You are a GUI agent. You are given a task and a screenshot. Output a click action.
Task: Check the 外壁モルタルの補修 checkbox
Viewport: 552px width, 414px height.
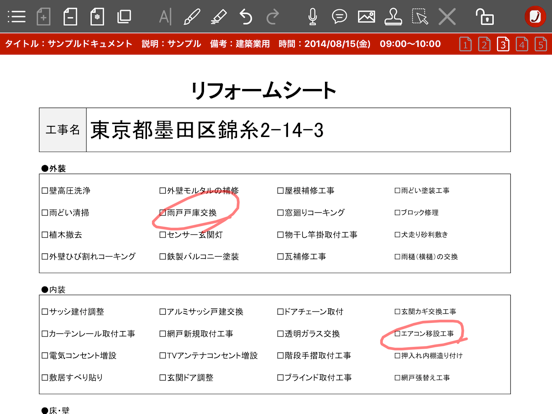point(162,191)
